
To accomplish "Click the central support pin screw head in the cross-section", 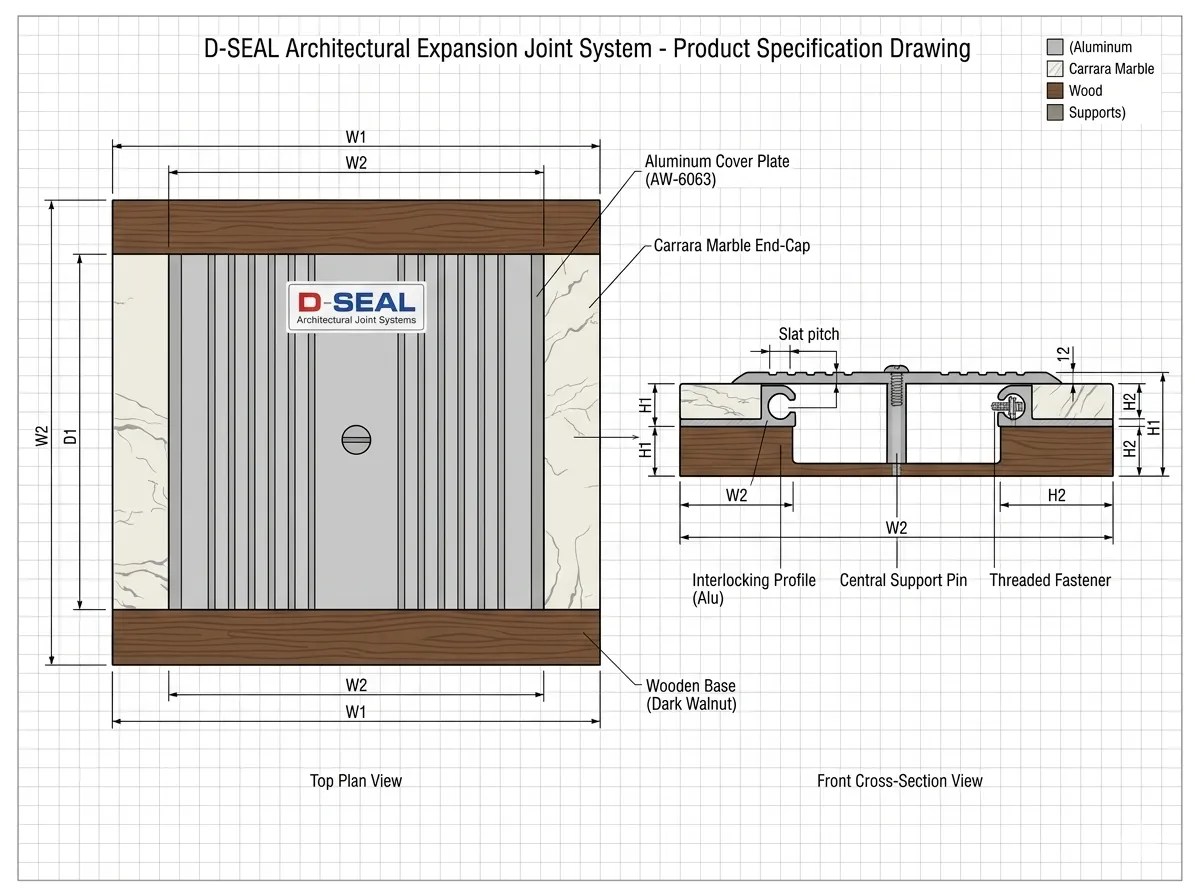I will [x=897, y=370].
